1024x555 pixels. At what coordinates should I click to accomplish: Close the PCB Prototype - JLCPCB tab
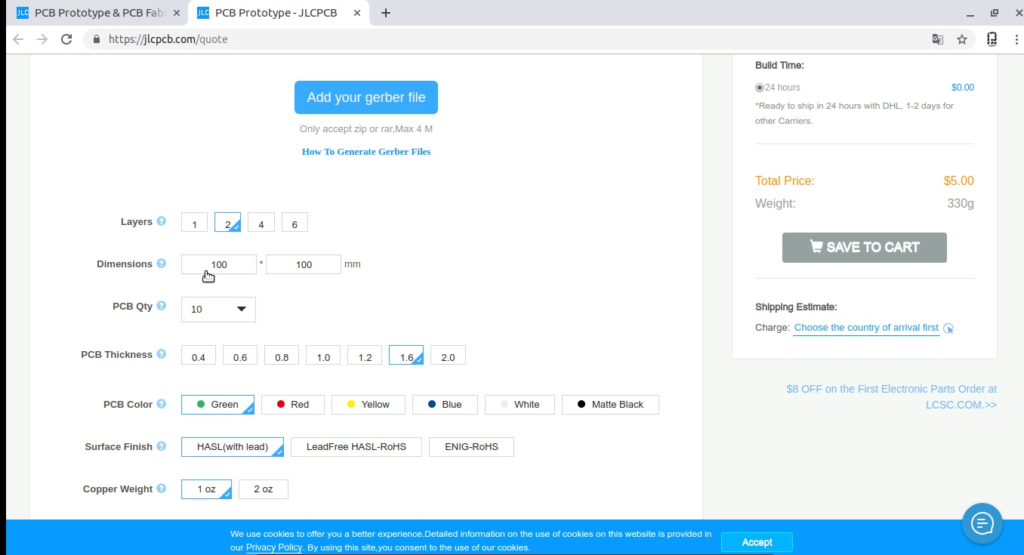357,13
